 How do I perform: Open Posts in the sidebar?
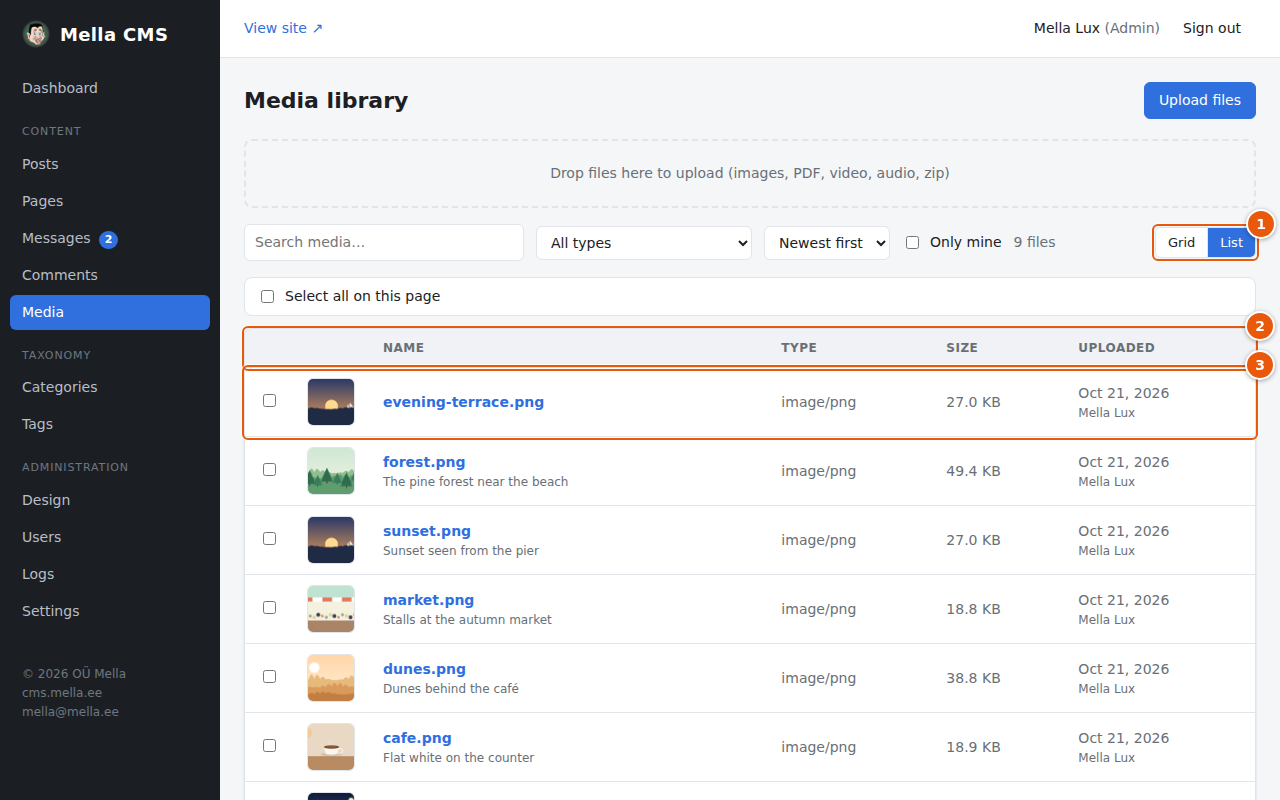point(110,164)
